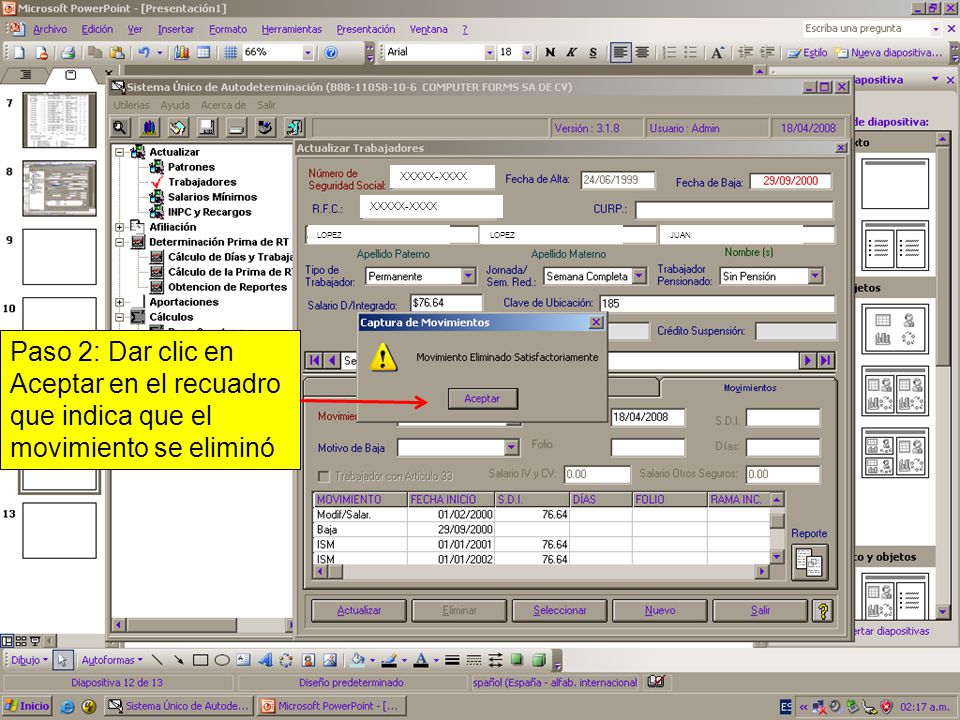Toggle bulleted list formatting
Viewport: 960px width, 720px height.
pyautogui.click(x=691, y=53)
